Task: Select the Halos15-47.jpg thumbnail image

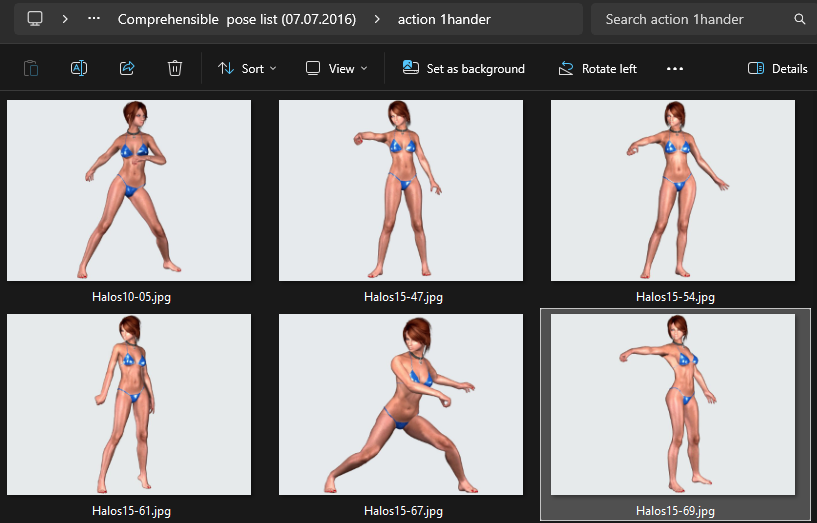Action: pos(401,191)
